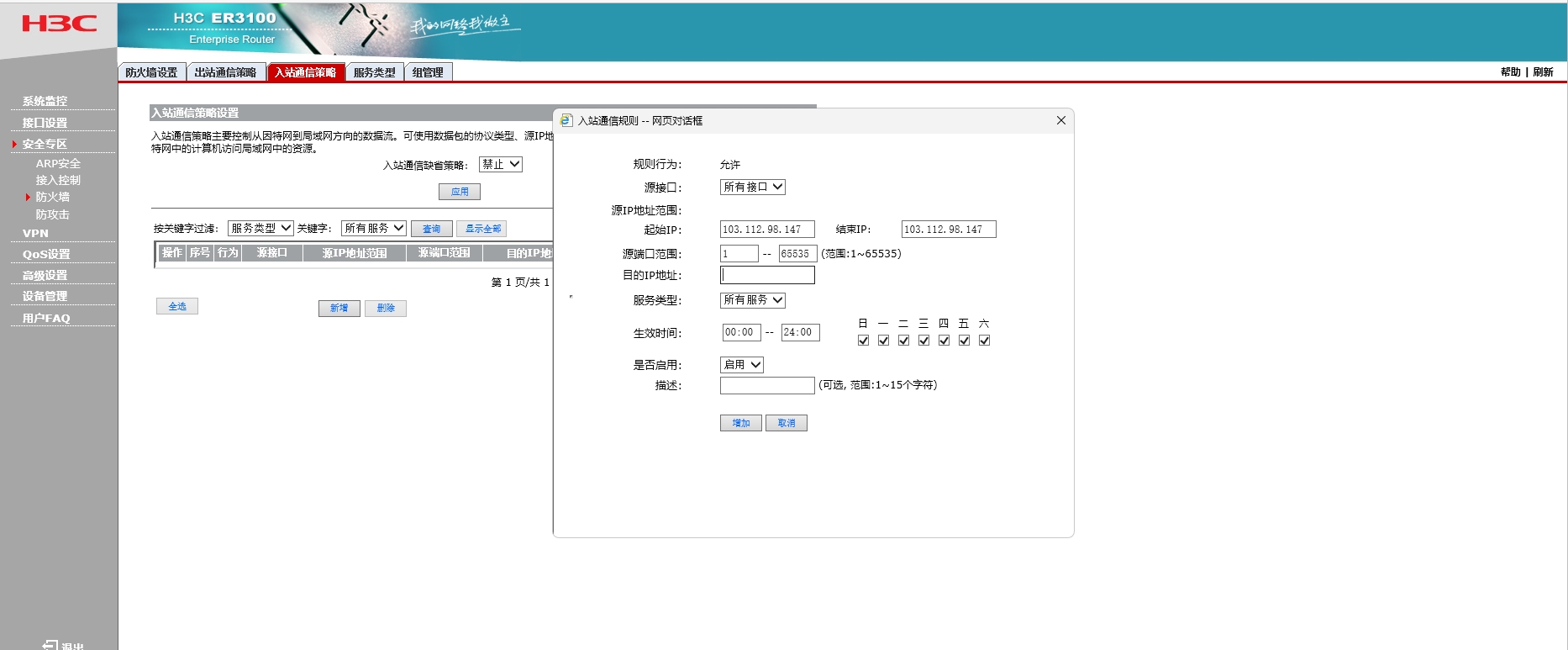Open the 防攻击 sidebar item

click(x=52, y=214)
